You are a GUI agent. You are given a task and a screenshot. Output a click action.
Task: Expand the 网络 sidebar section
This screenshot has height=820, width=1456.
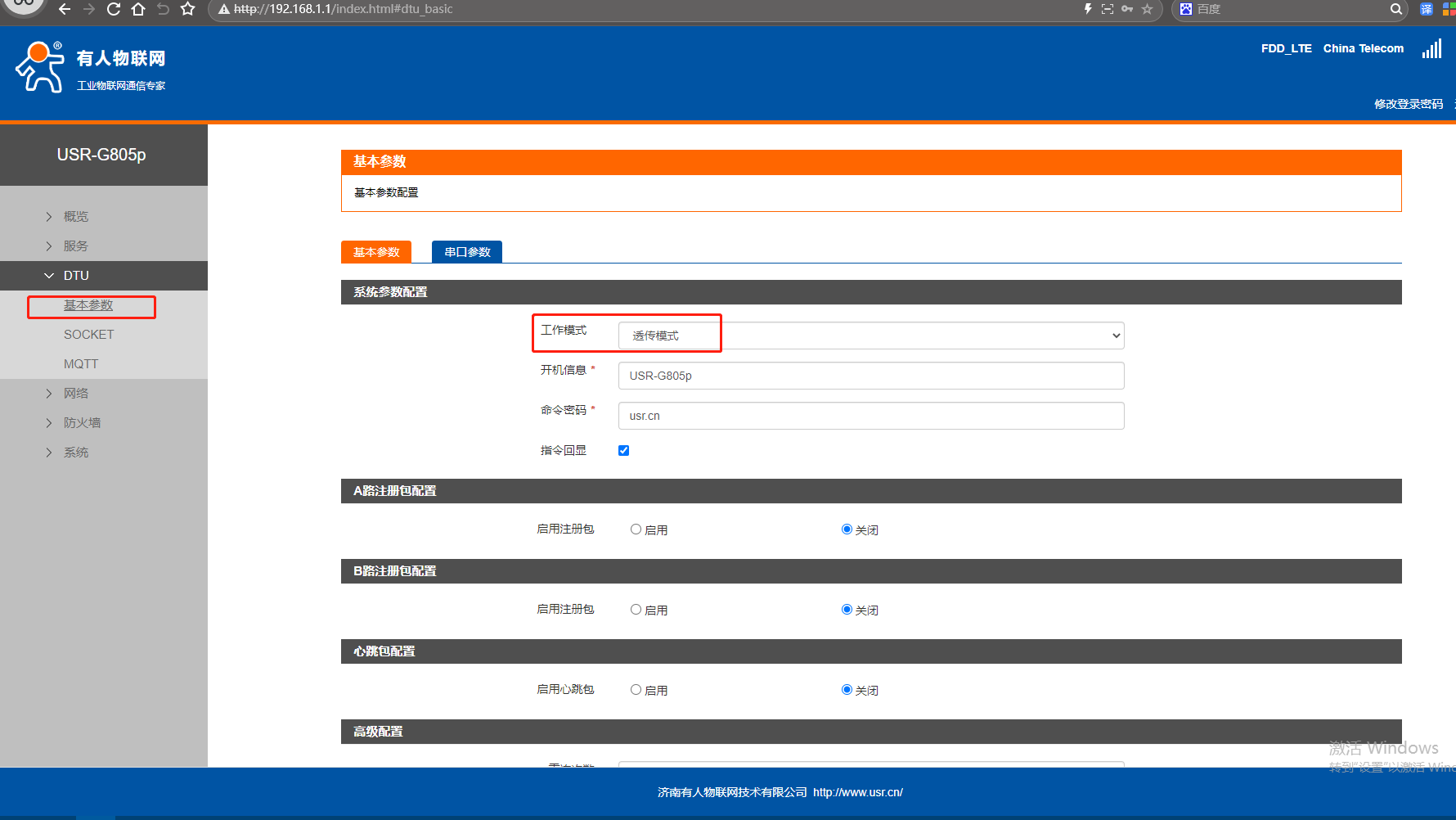tap(75, 394)
